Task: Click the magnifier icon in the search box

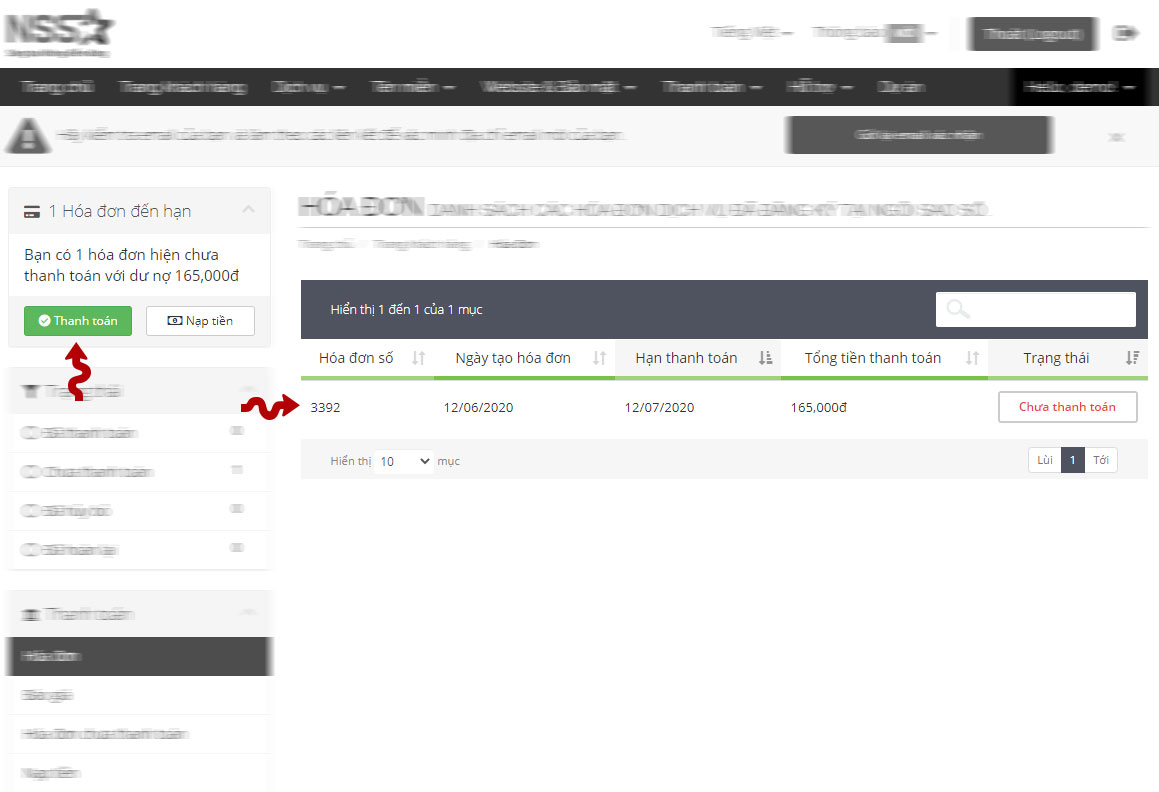Action: pyautogui.click(x=958, y=309)
